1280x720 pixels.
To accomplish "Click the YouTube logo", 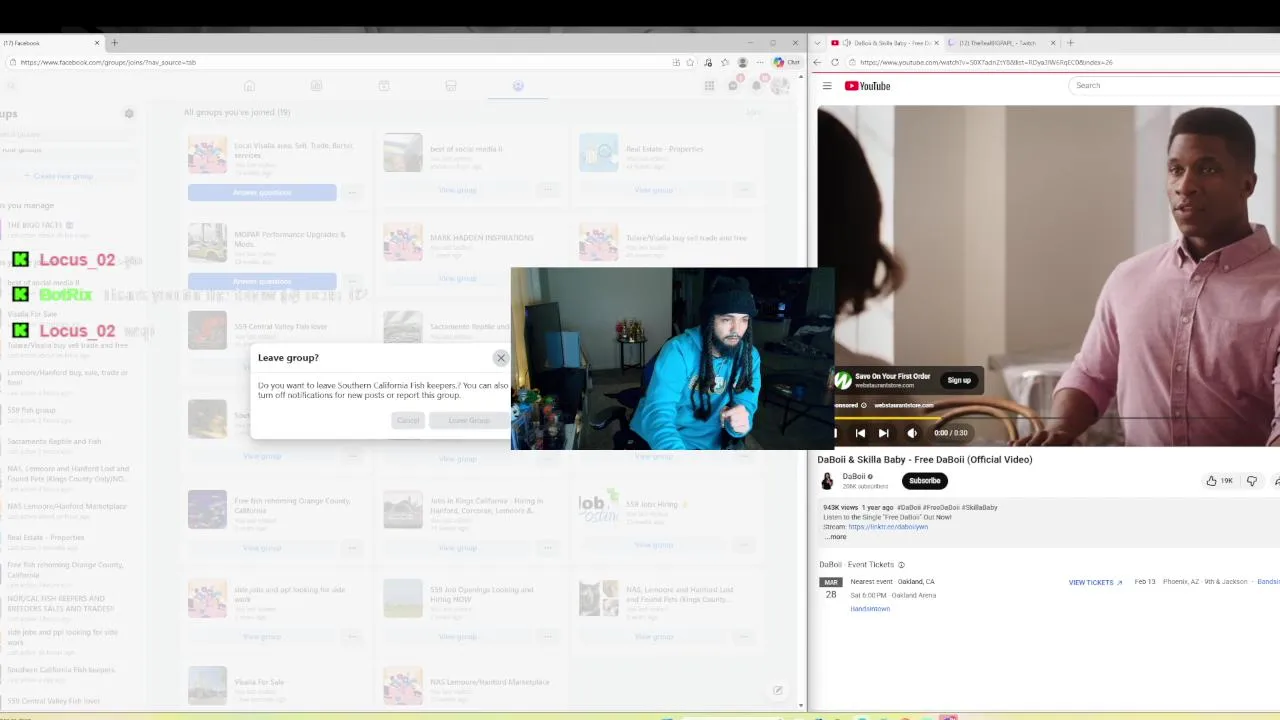I will [x=867, y=86].
